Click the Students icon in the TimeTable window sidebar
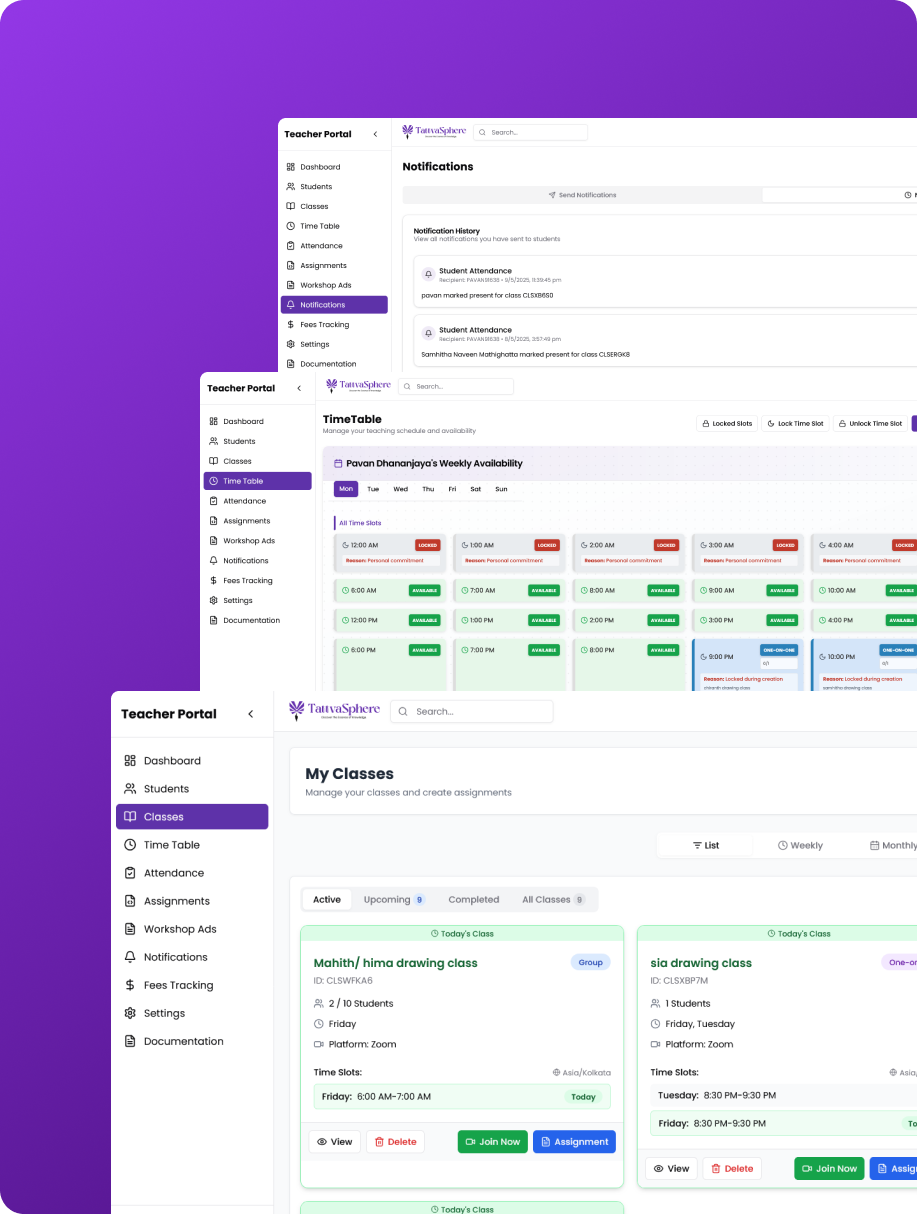The image size is (917, 1214). click(x=214, y=441)
